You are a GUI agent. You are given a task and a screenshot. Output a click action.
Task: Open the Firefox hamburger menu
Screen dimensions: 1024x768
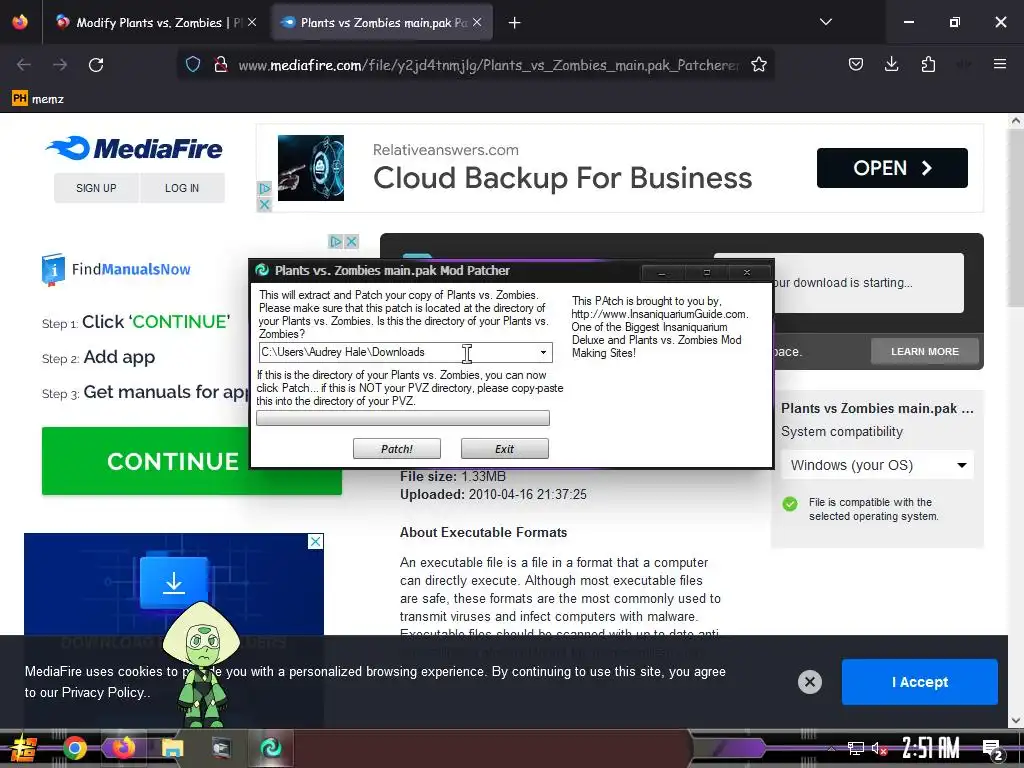click(x=1000, y=64)
